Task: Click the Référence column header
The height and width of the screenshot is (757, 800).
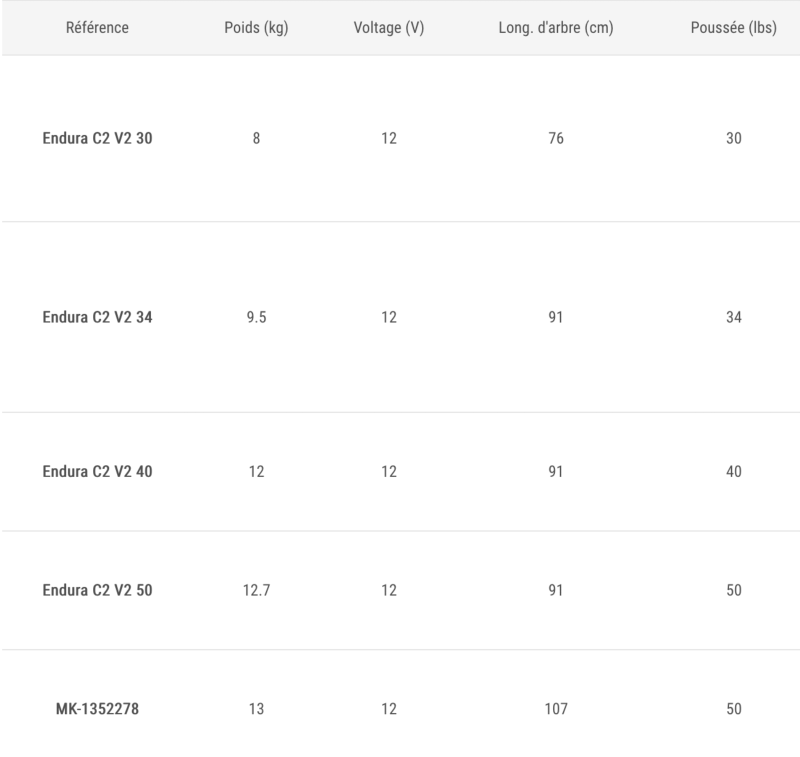Action: point(97,28)
